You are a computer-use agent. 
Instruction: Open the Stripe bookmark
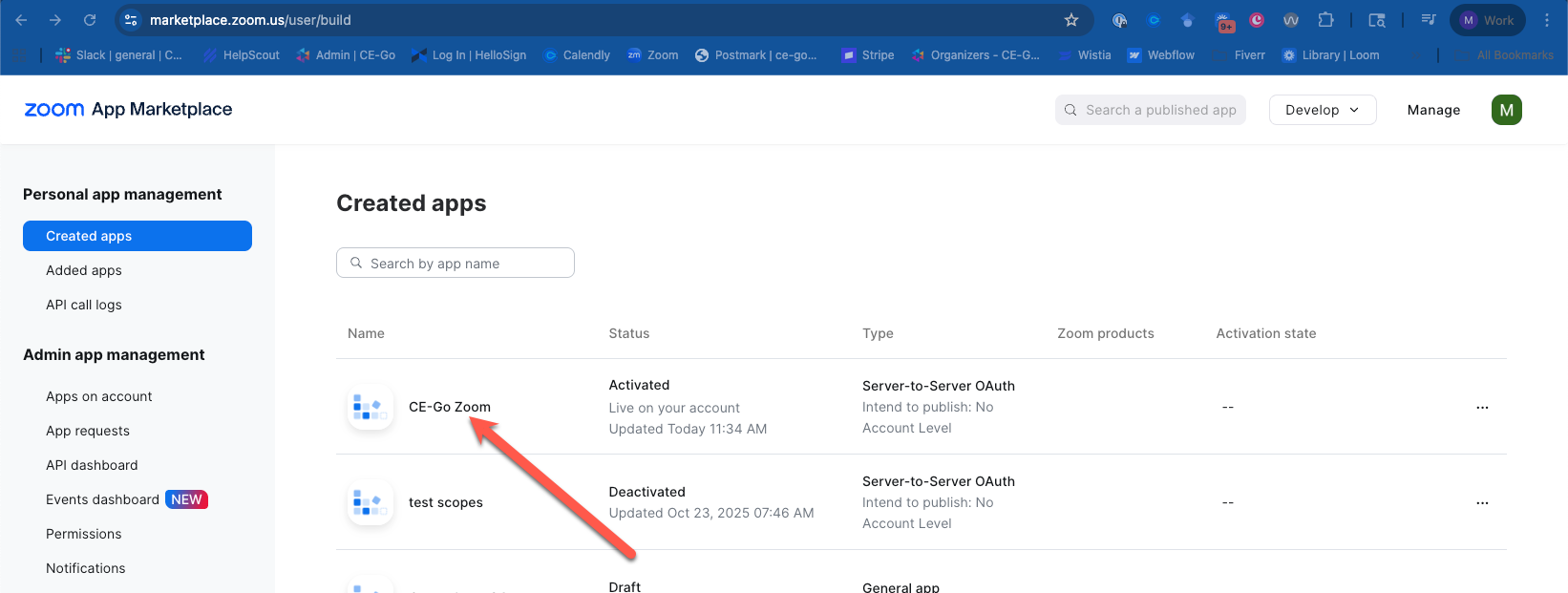pos(868,55)
